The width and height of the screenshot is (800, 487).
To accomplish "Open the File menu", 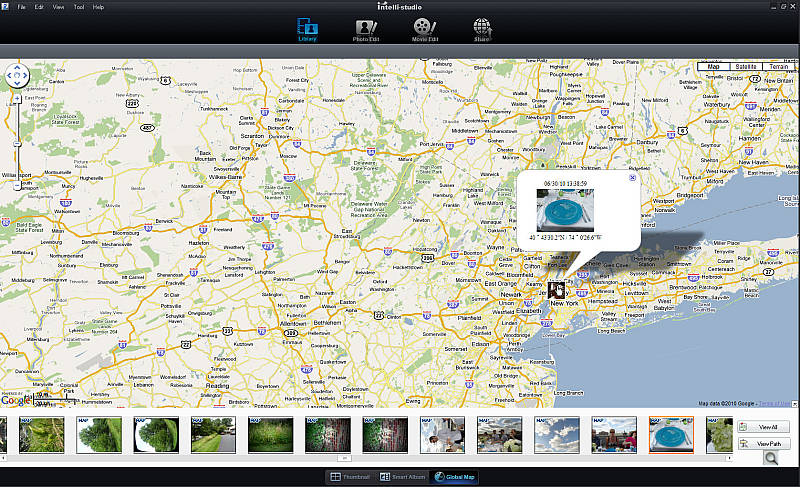I will pos(22,7).
